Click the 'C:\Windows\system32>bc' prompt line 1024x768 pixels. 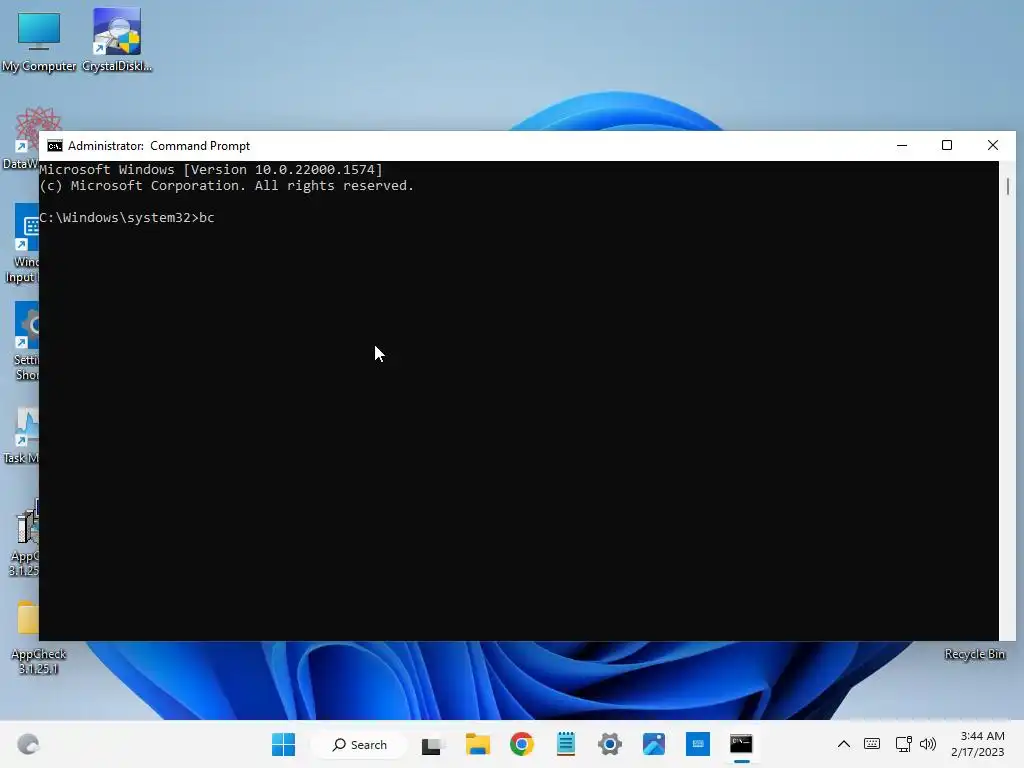pyautogui.click(x=127, y=217)
